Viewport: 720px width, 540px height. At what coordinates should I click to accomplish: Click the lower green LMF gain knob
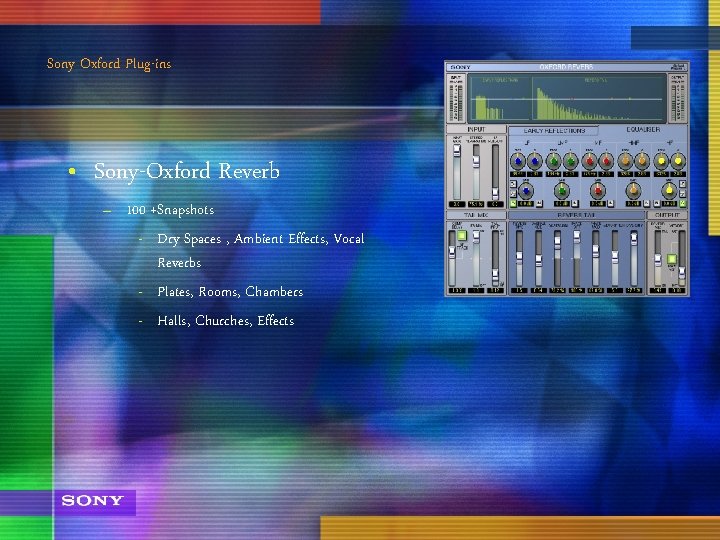(562, 191)
